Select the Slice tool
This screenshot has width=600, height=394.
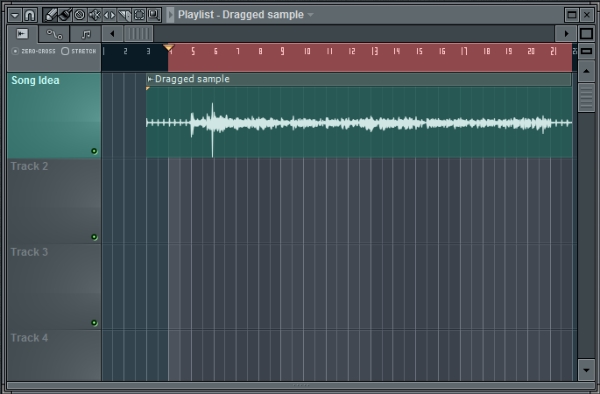point(124,15)
